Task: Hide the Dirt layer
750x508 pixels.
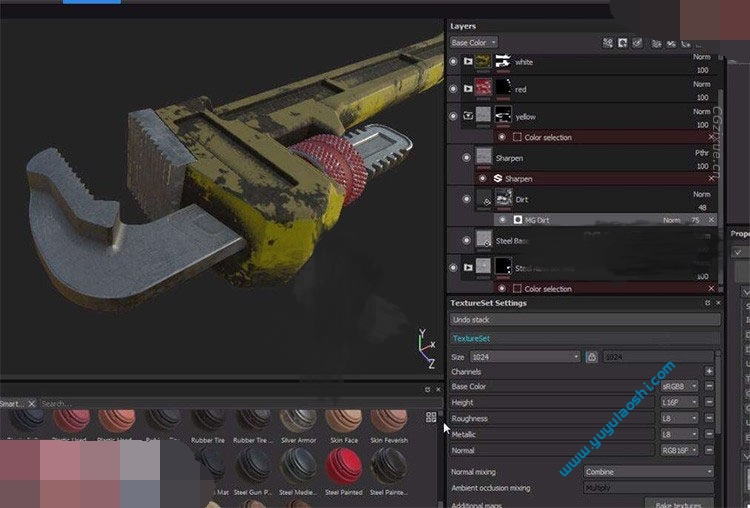Action: tap(466, 199)
